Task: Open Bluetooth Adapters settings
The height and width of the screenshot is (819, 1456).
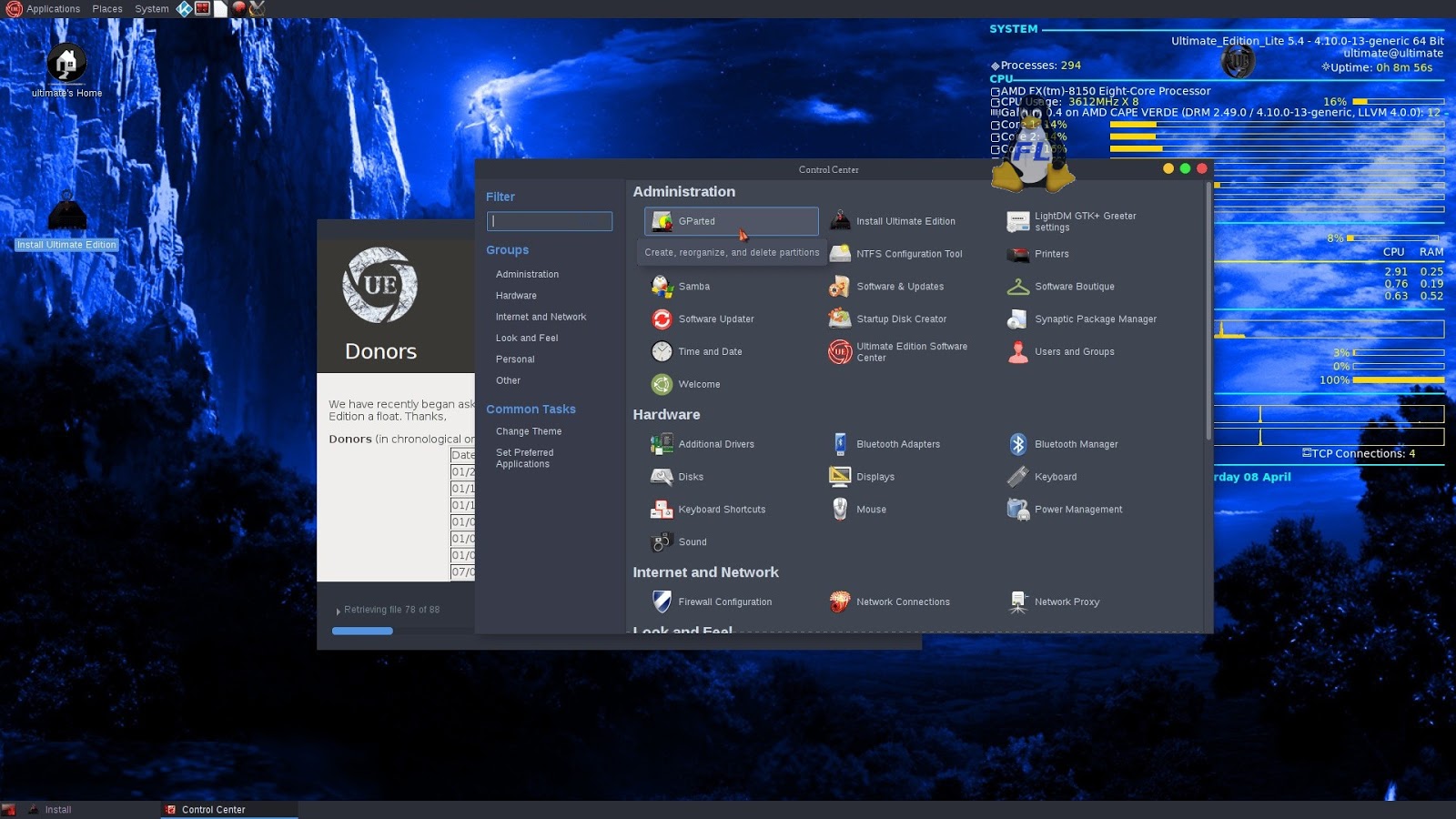Action: (x=885, y=444)
